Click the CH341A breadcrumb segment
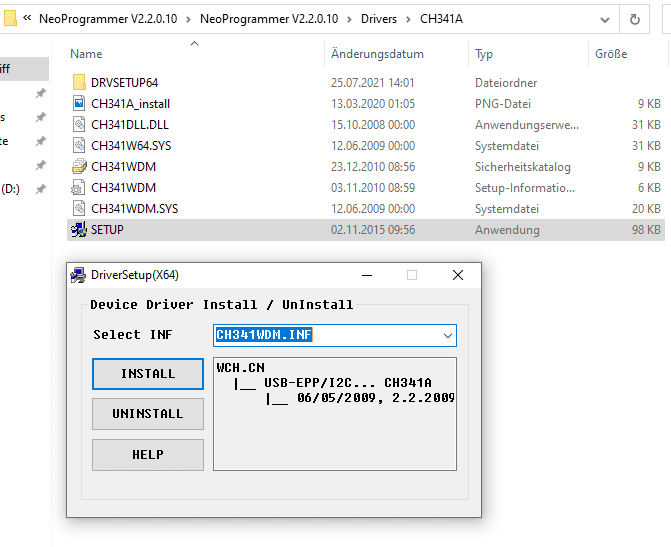Viewport: 671px width, 547px height. coord(441,19)
